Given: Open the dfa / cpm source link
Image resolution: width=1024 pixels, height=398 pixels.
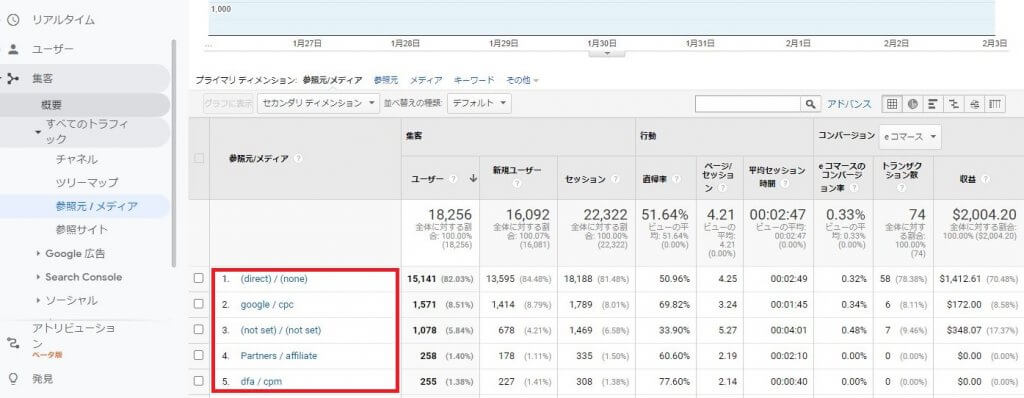Looking at the screenshot, I should point(261,381).
